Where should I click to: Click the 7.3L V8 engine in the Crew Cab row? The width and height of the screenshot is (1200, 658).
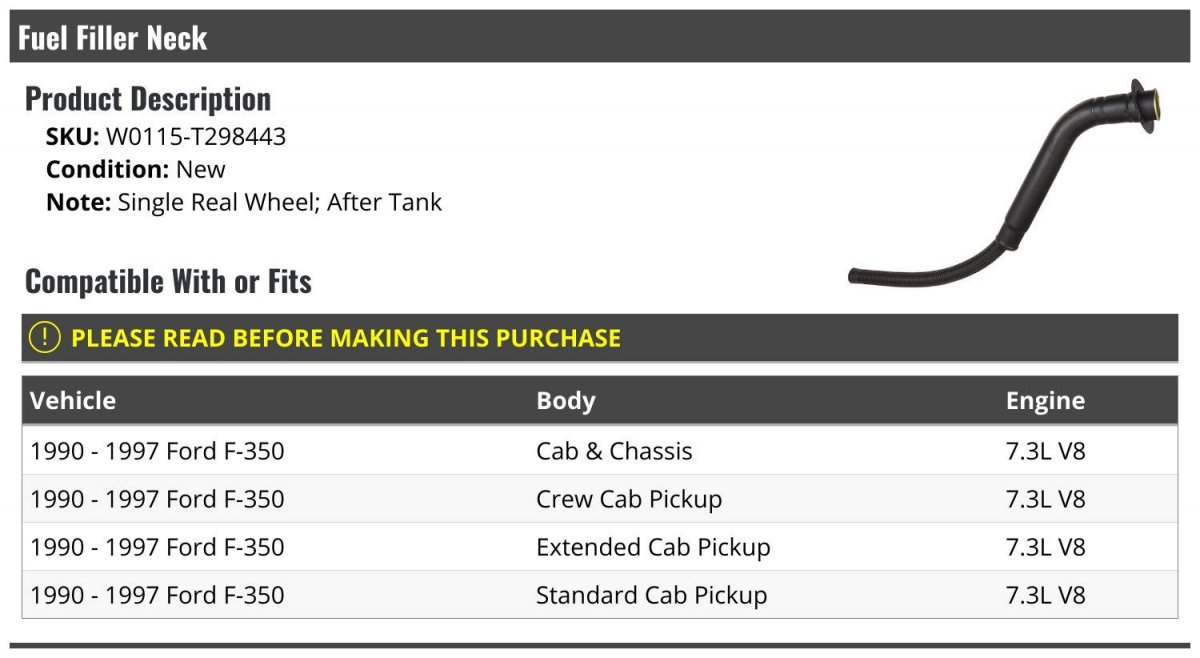(x=1045, y=499)
